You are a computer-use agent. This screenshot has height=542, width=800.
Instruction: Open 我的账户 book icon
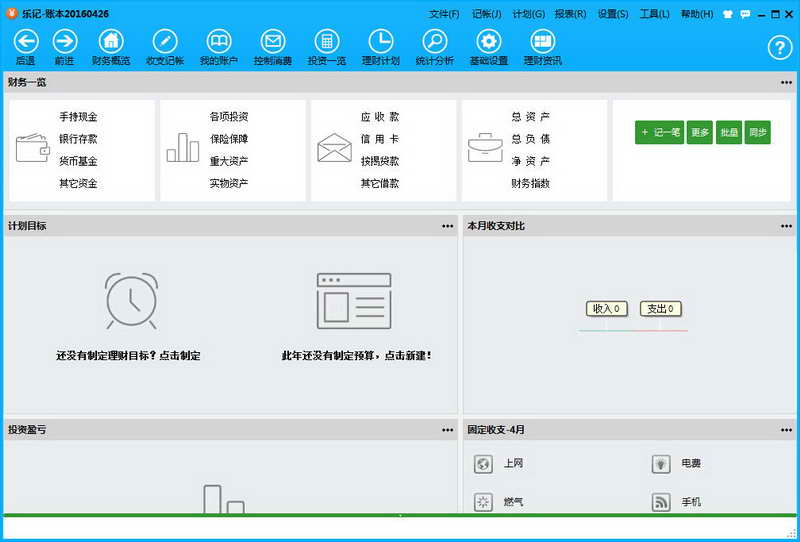[218, 41]
